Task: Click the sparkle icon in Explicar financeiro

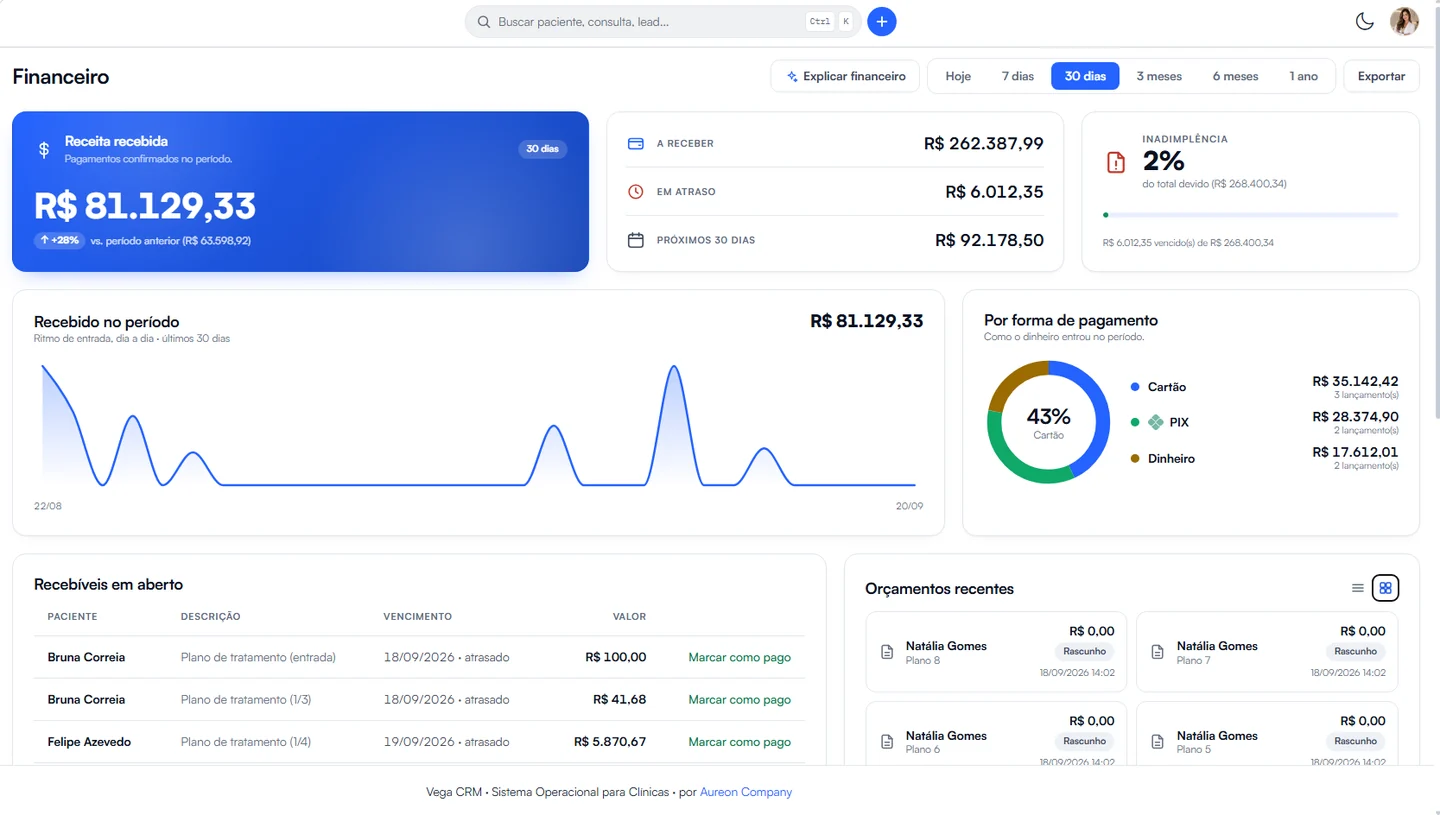Action: tap(792, 76)
